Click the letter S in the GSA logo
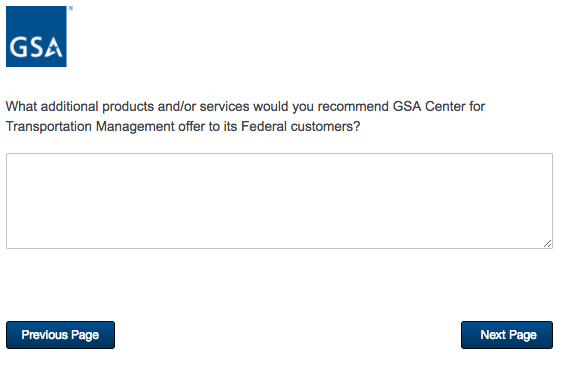Viewport: 565px width, 369px height. pyautogui.click(x=36, y=48)
